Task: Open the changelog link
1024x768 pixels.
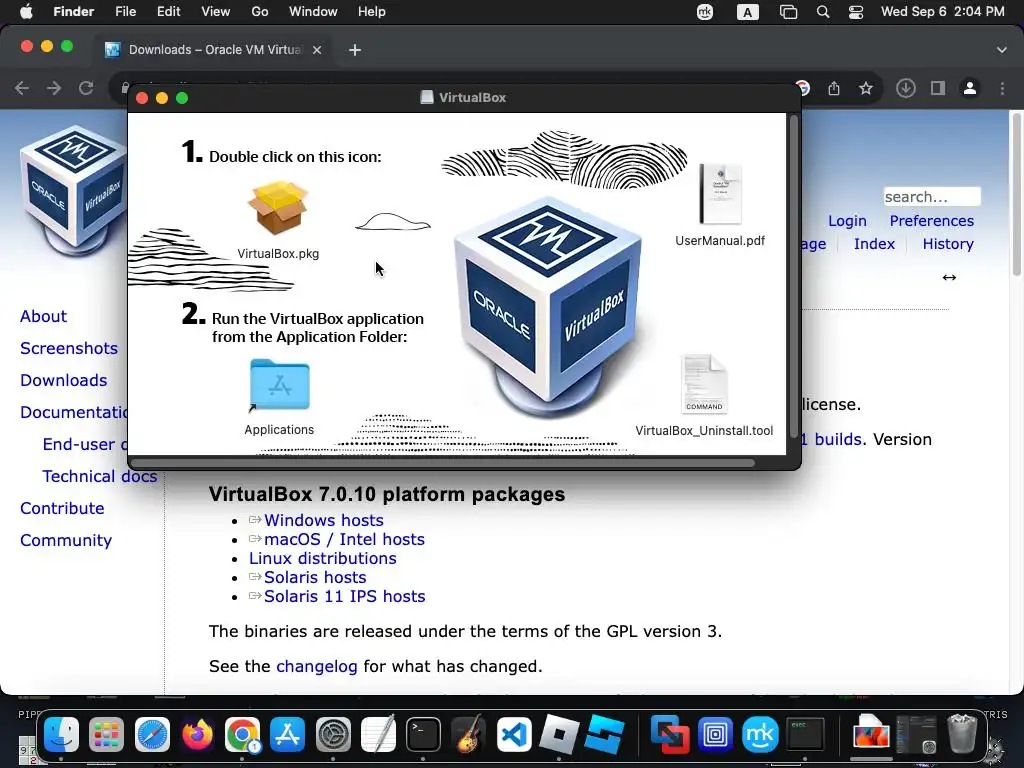Action: click(317, 666)
